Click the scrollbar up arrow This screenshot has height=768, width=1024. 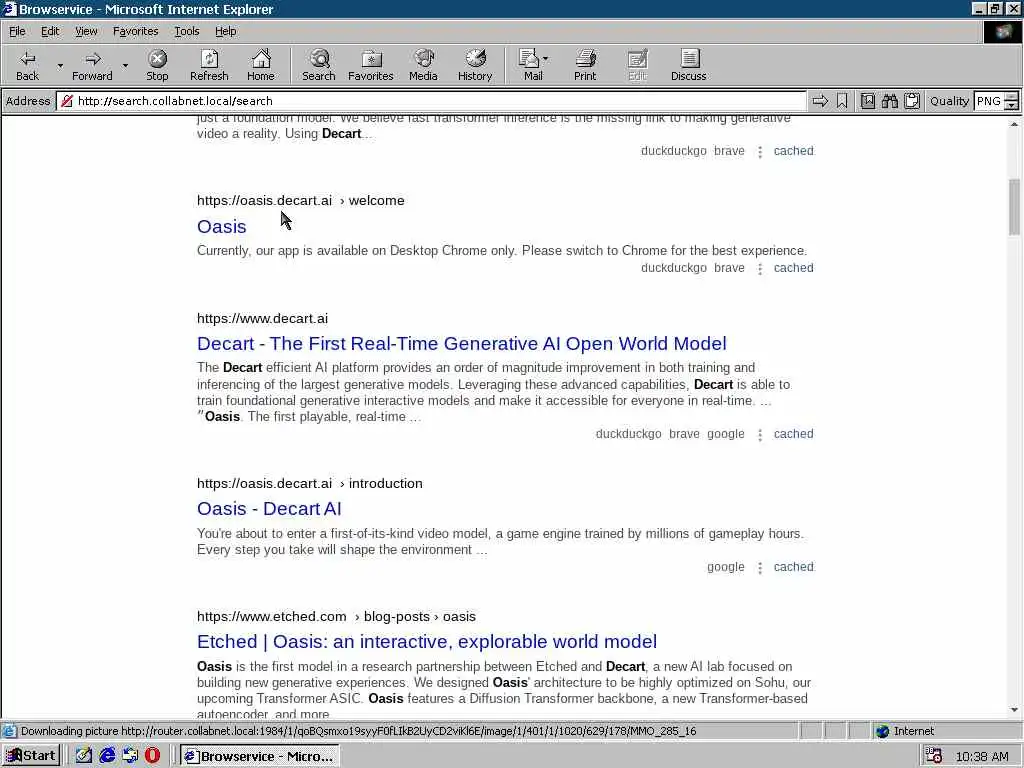(1014, 123)
